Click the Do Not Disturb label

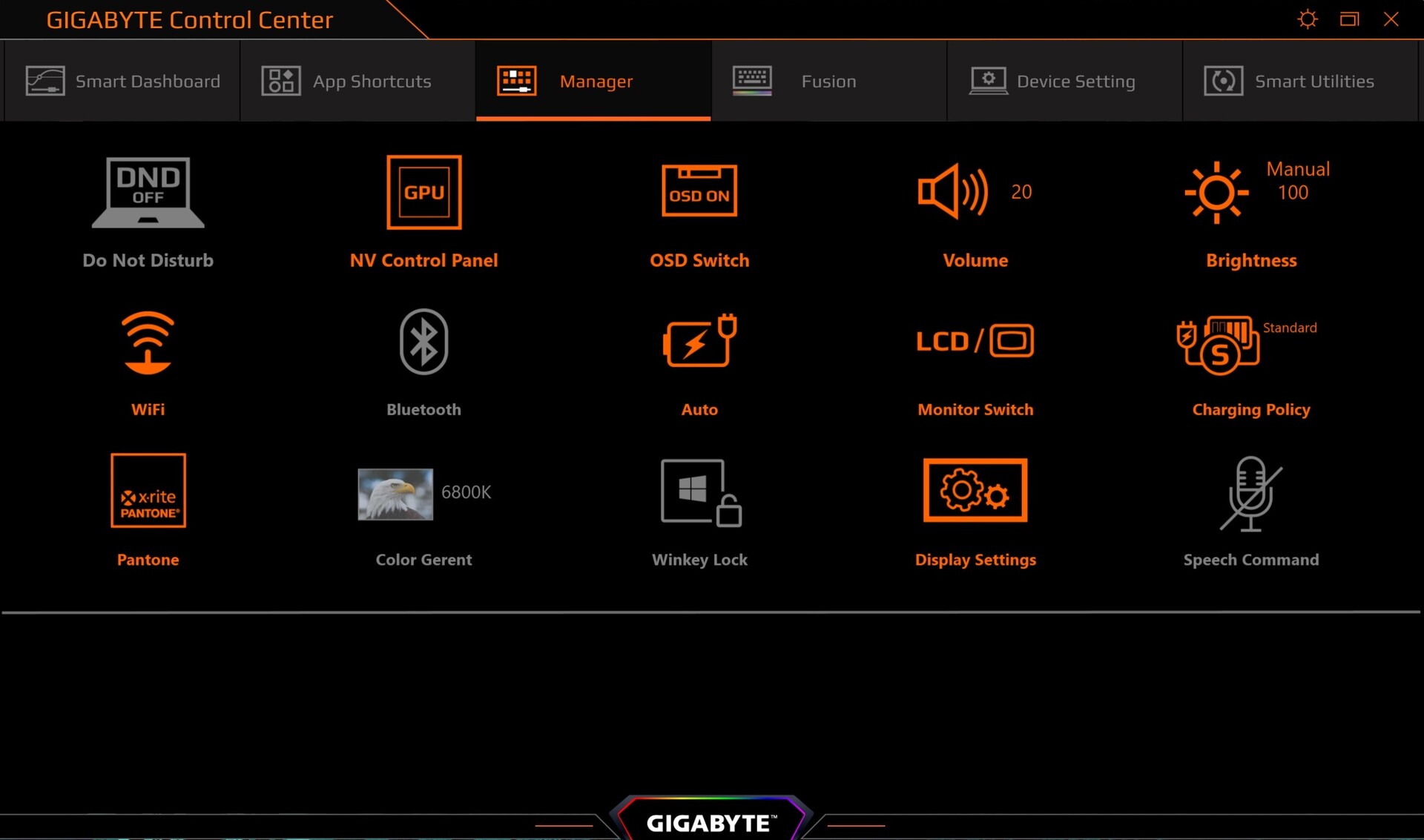pyautogui.click(x=148, y=260)
